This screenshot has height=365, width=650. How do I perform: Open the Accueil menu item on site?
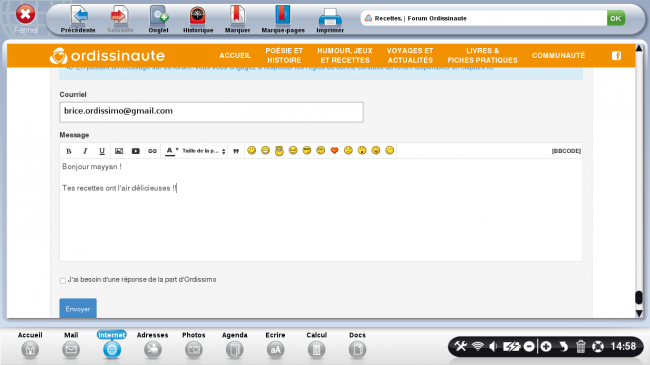coord(235,56)
